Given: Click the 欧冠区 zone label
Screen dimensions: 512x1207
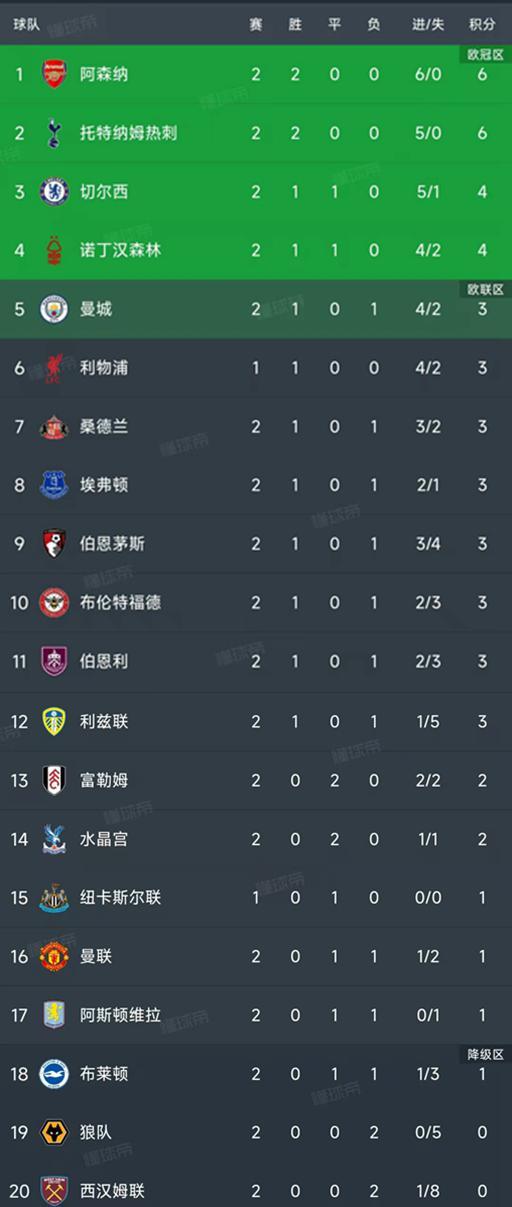Looking at the screenshot, I should point(485,54).
